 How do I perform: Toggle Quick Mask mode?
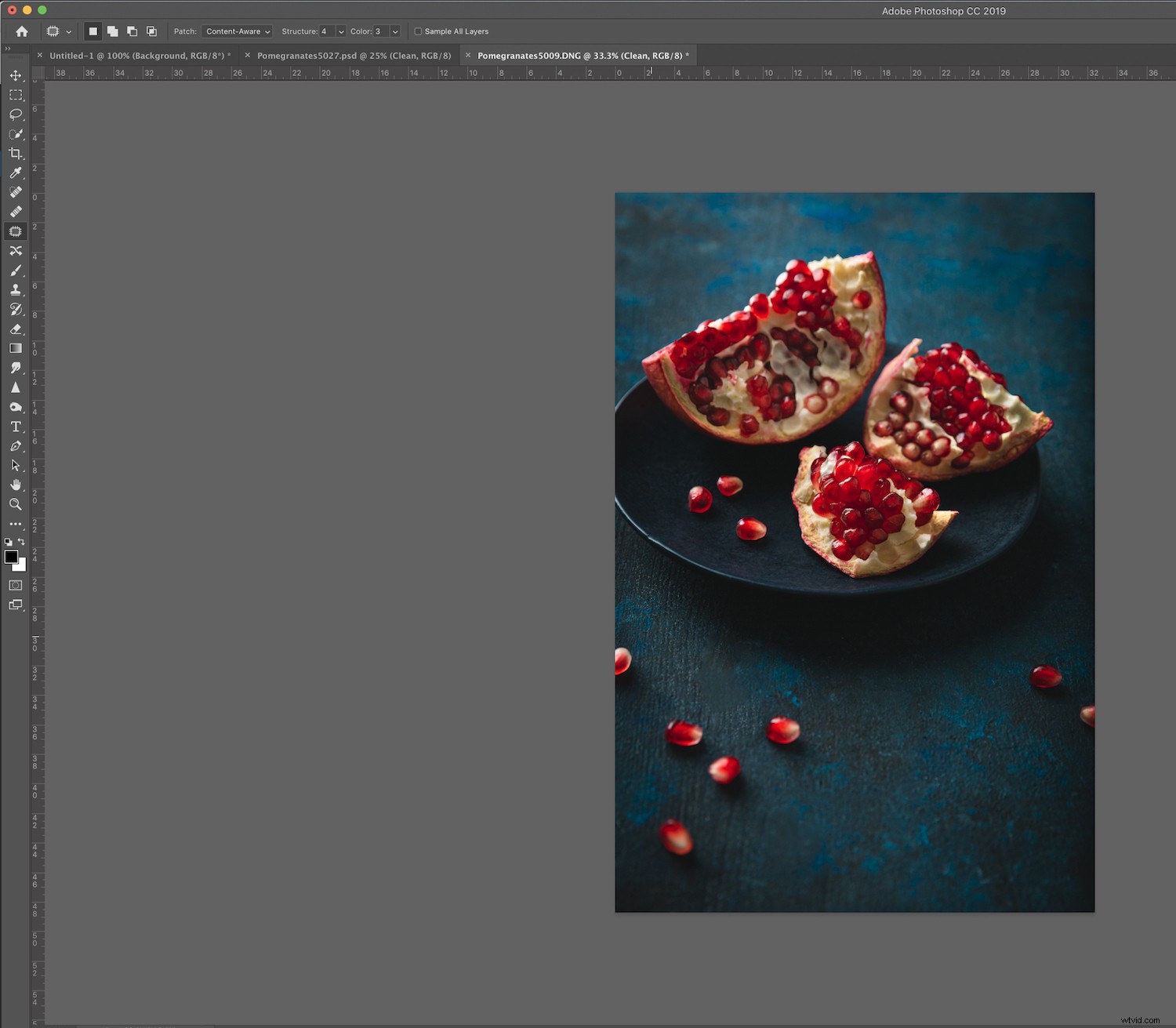(16, 585)
